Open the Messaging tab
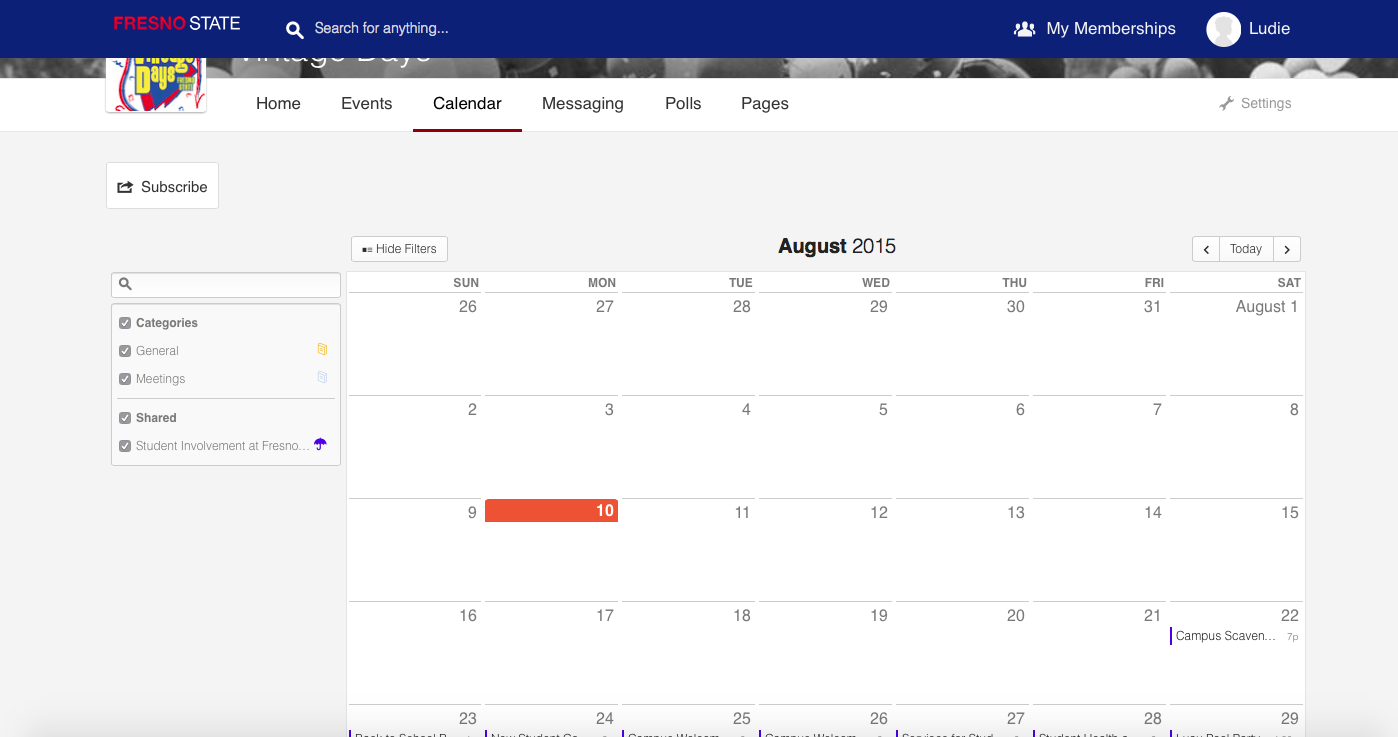Screen dimensions: 1398x737 coord(582,104)
